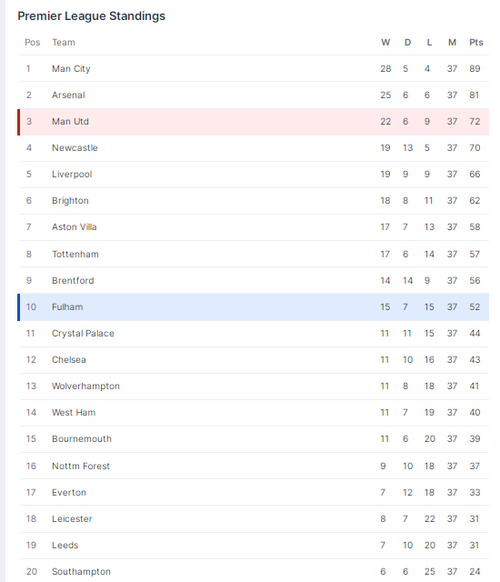
Task: Open Brighton team entry
Action: pyautogui.click(x=70, y=200)
